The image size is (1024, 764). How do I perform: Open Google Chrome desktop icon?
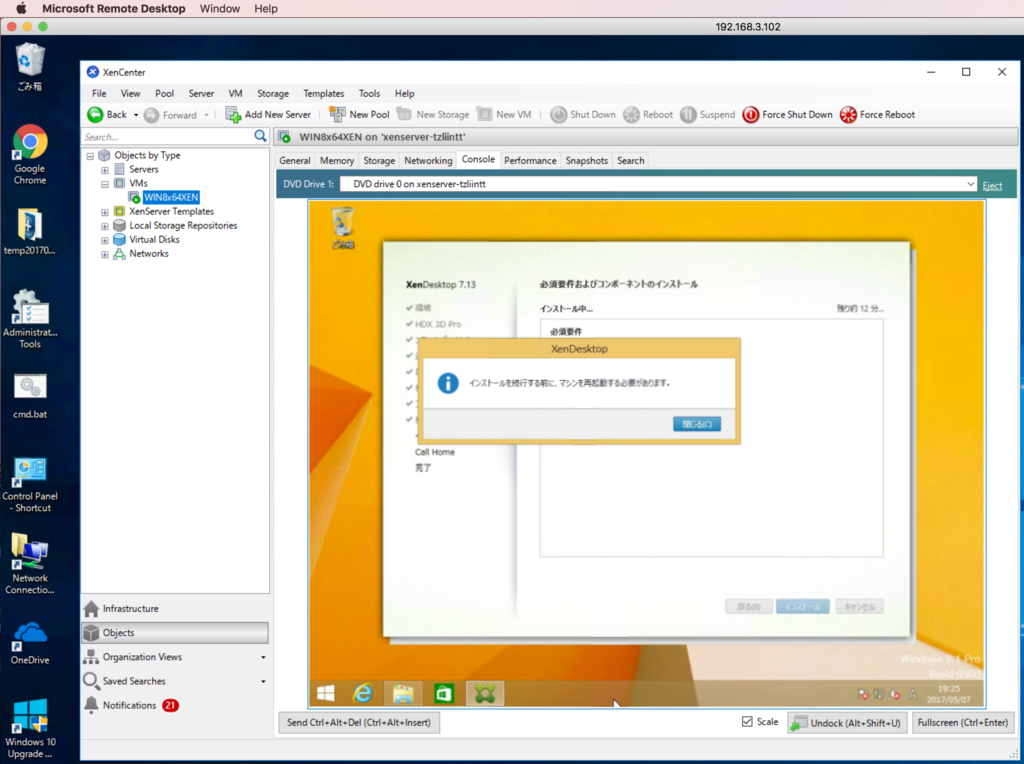pos(30,155)
